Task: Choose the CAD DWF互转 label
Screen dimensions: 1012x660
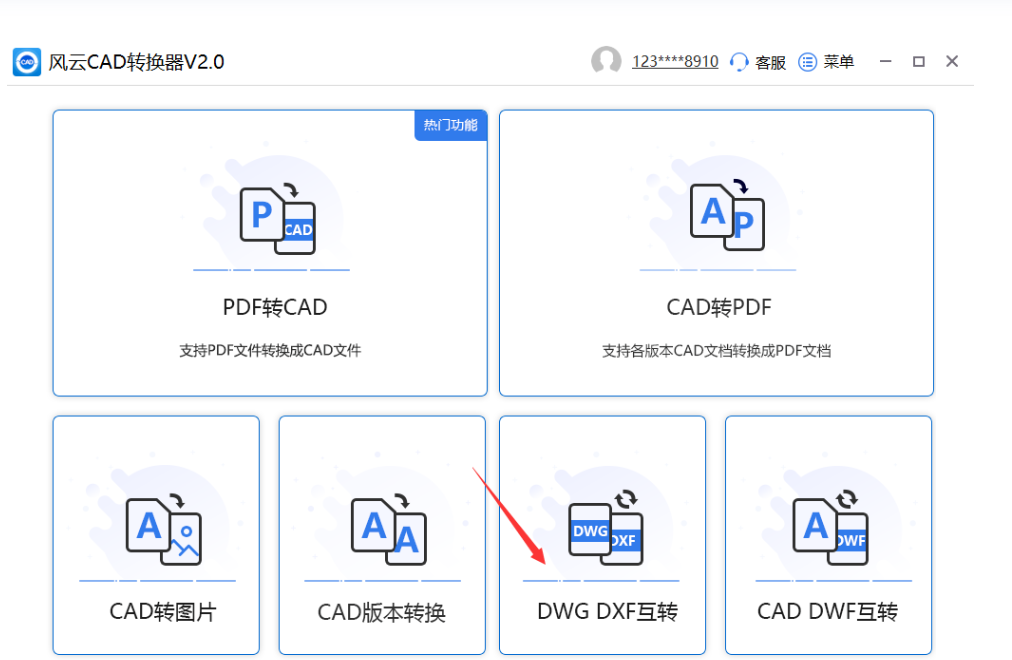Action: coord(827,611)
